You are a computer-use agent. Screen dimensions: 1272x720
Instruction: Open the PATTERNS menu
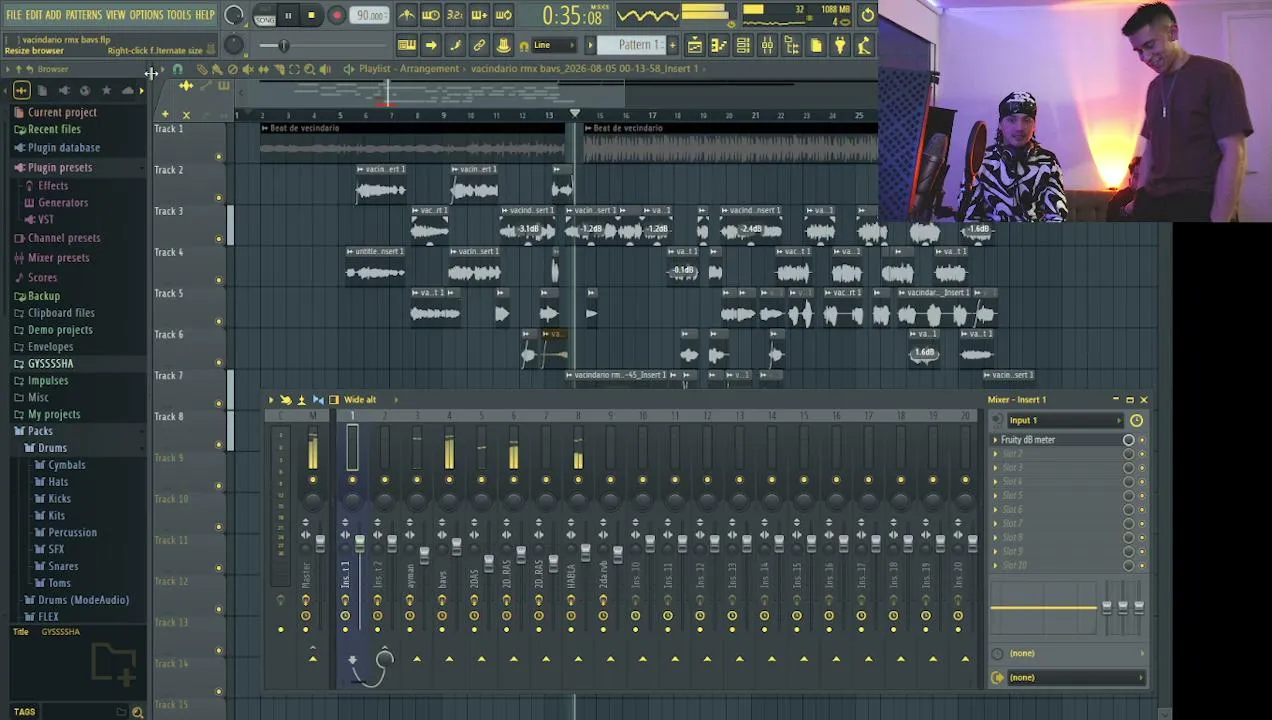83,15
